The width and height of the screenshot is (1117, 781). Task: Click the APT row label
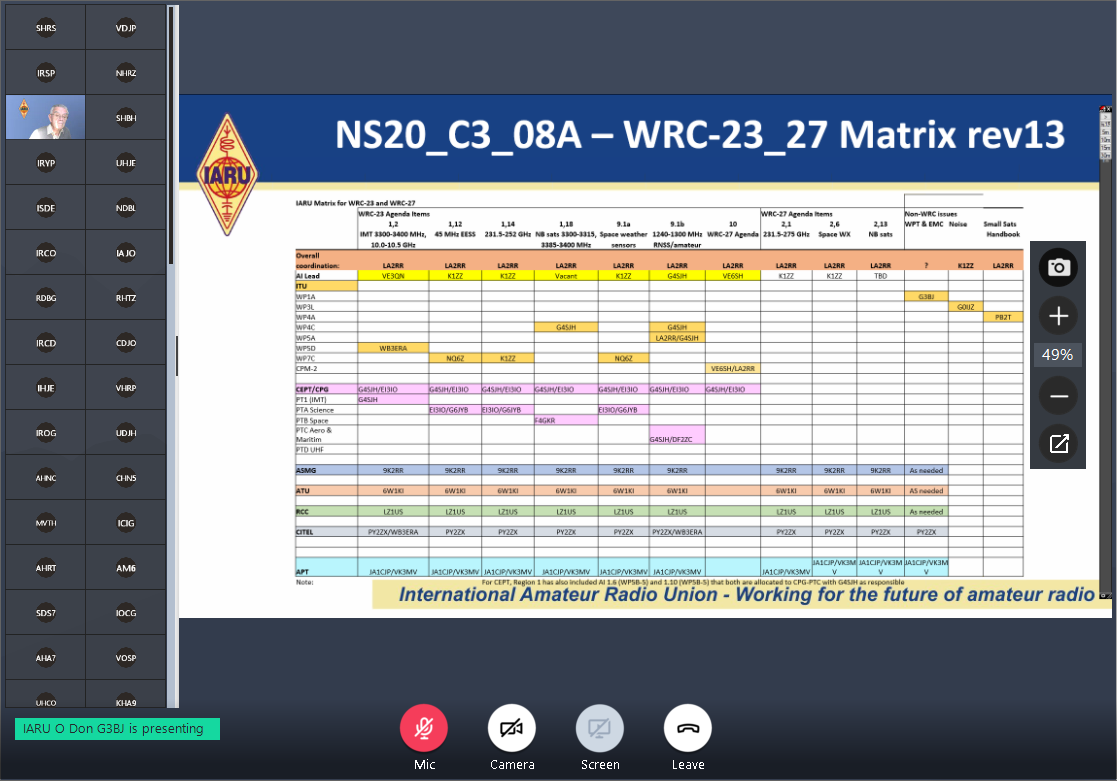click(x=303, y=571)
